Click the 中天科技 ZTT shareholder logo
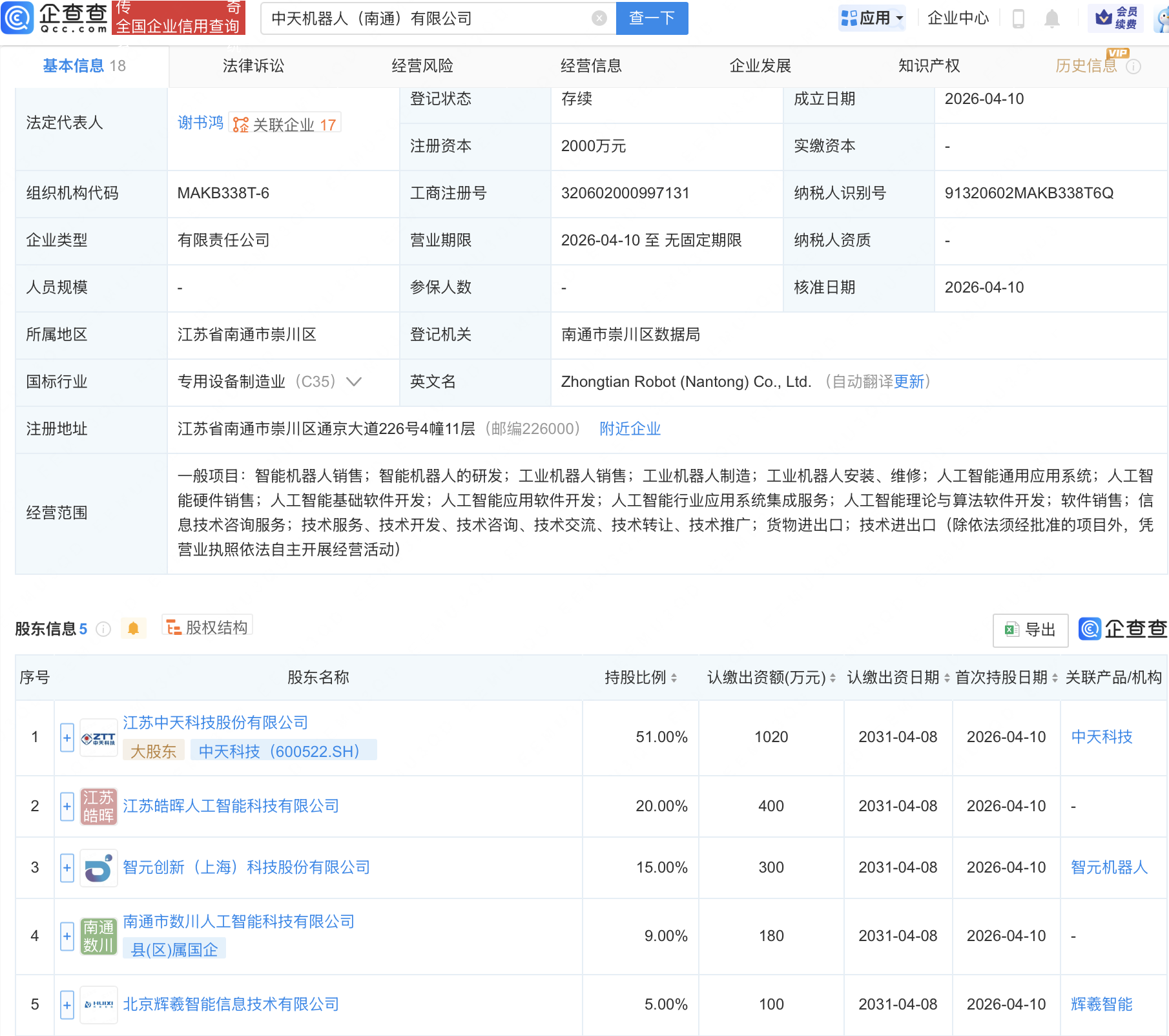 [98, 736]
